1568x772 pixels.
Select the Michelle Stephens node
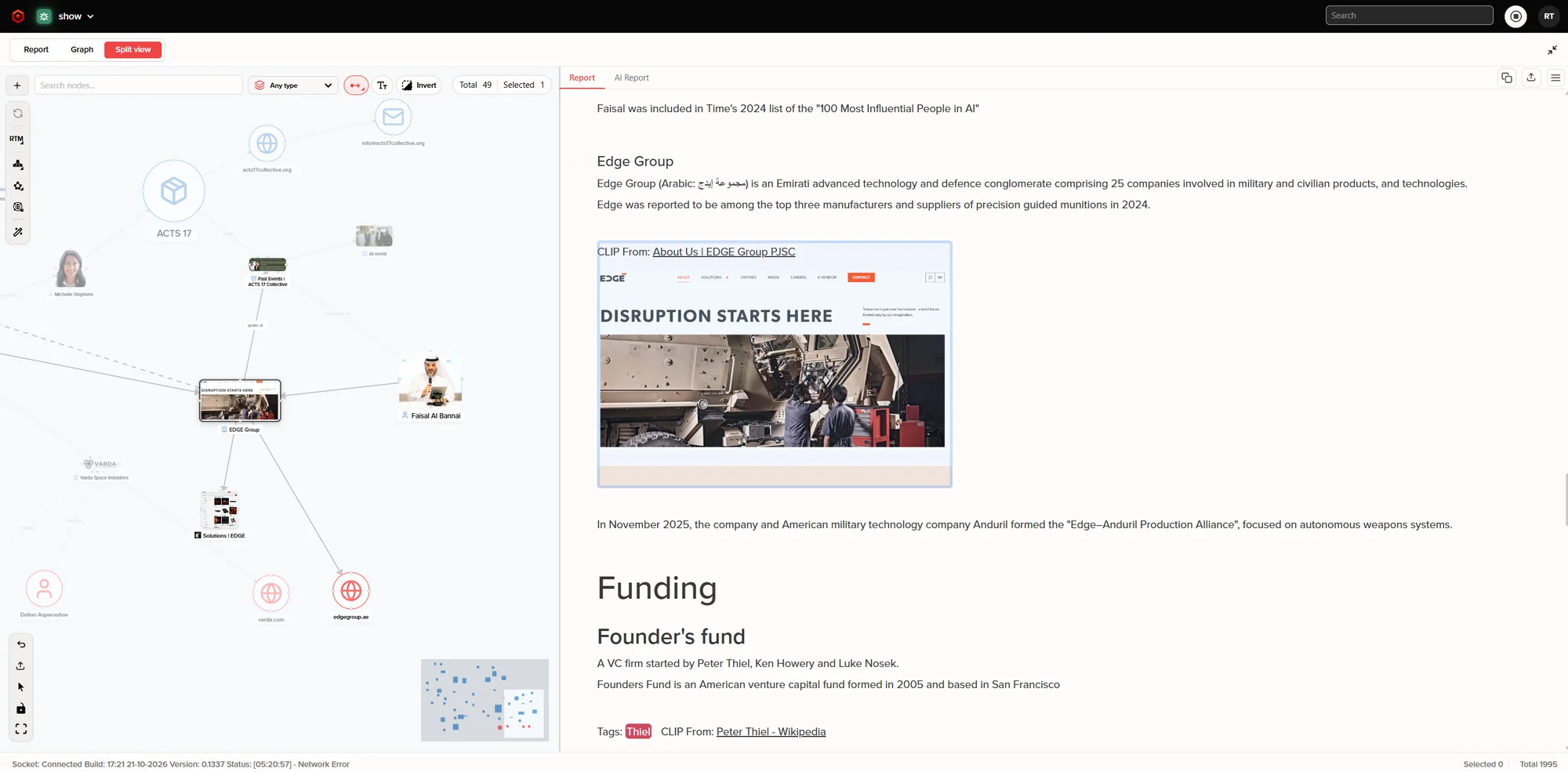click(x=71, y=269)
